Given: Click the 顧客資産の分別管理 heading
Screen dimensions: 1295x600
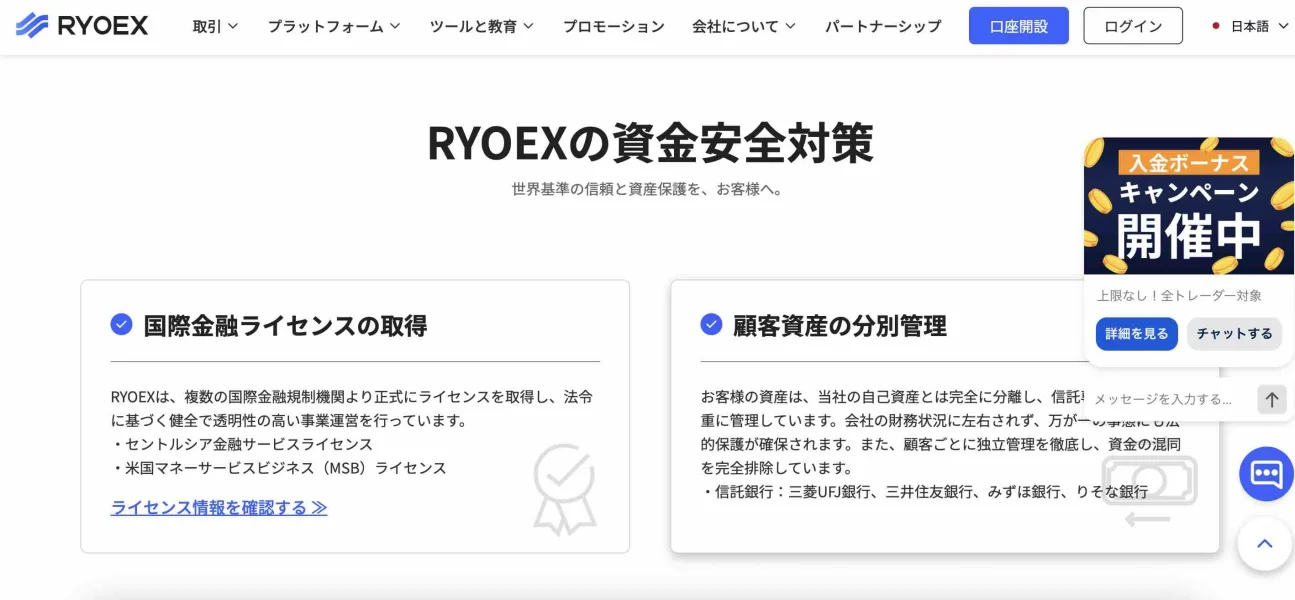Looking at the screenshot, I should [839, 325].
